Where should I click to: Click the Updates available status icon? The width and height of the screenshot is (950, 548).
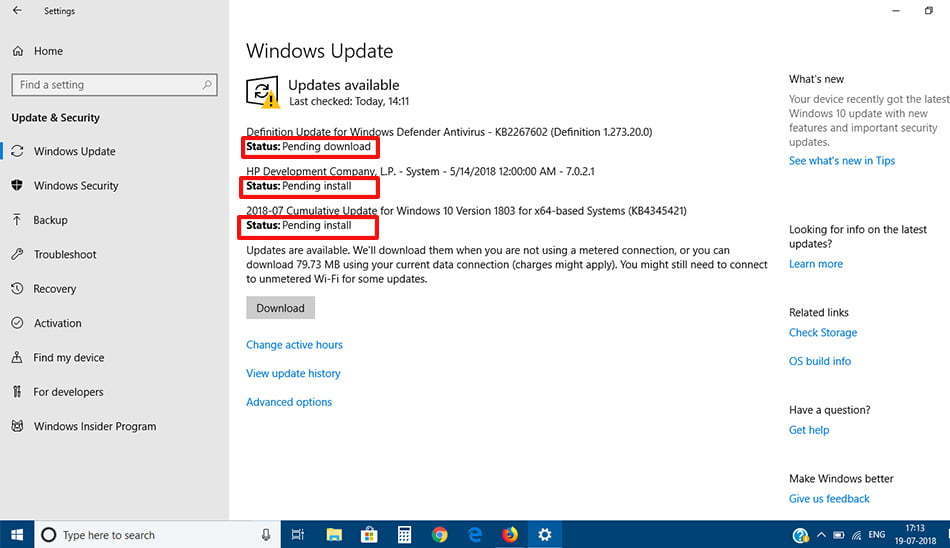tap(263, 92)
